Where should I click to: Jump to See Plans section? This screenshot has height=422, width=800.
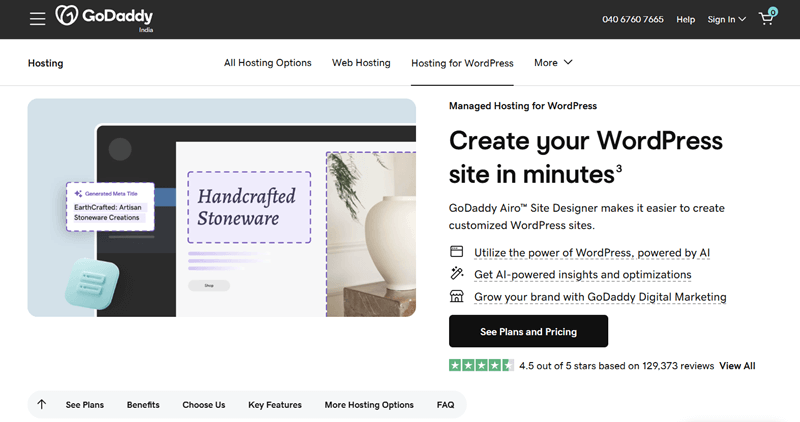click(85, 405)
